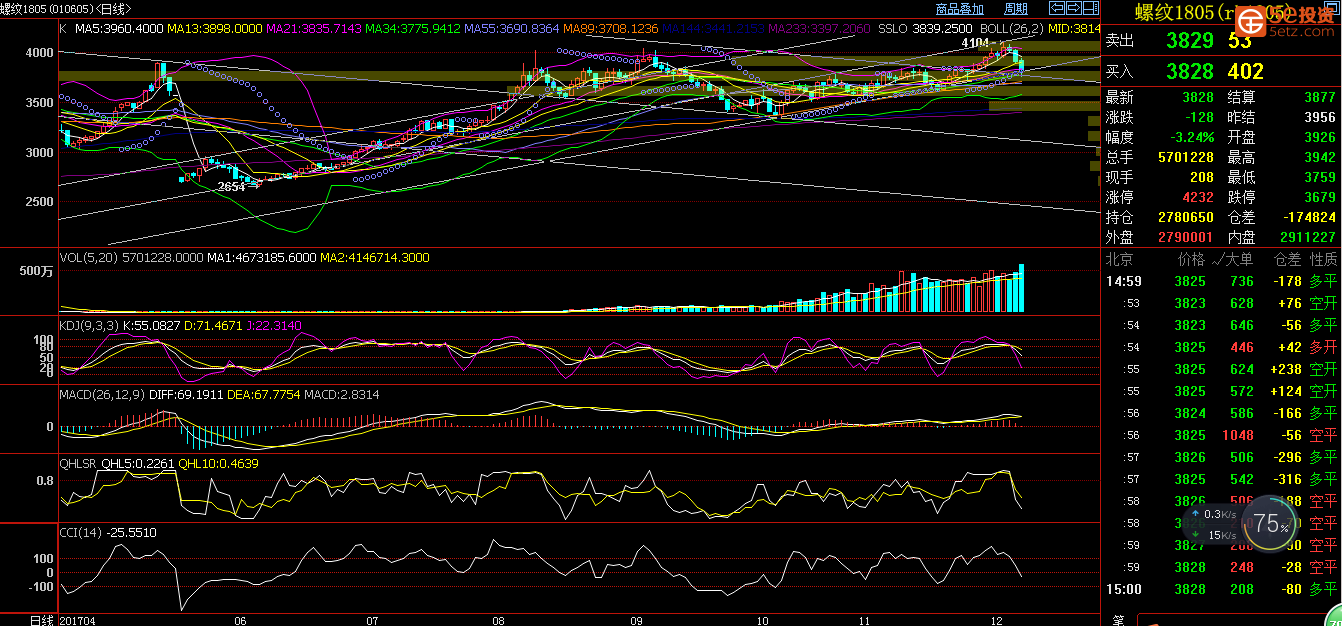Click the CCI(14) indicator label
The height and width of the screenshot is (626, 1342).
[x=82, y=533]
